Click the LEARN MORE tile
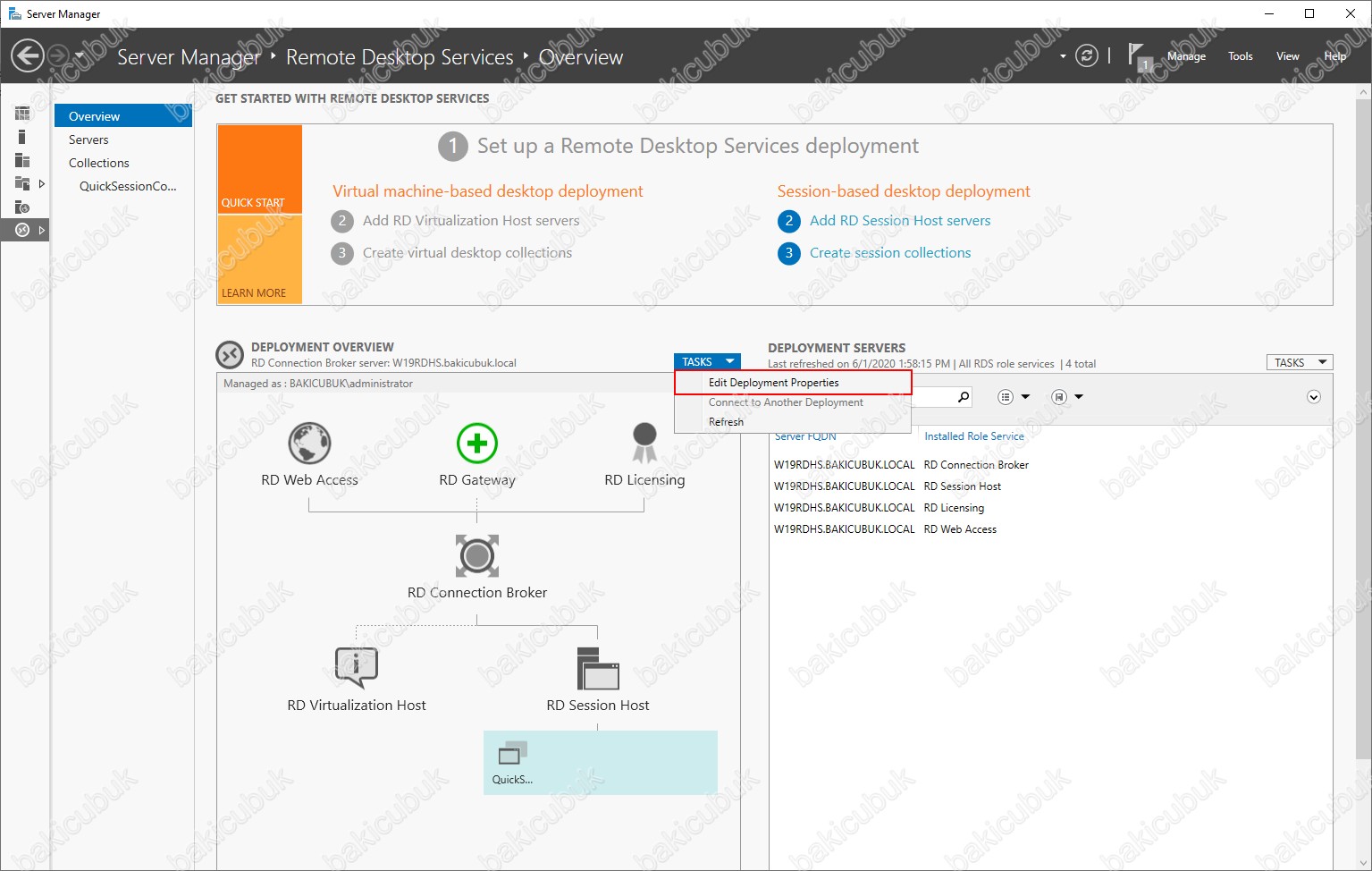This screenshot has height=871, width=1372. tap(259, 259)
